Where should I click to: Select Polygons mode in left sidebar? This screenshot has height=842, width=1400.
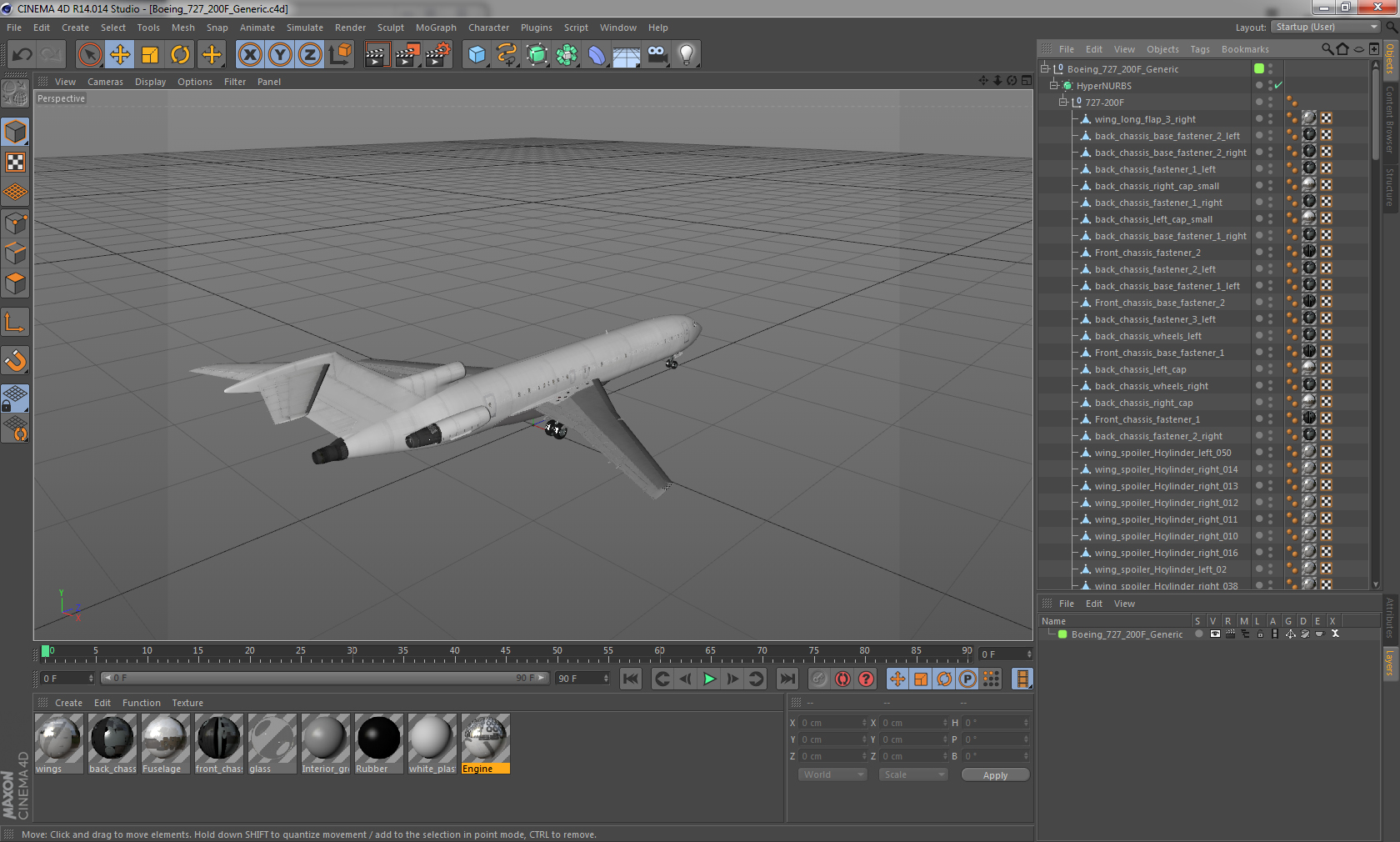tap(16, 283)
